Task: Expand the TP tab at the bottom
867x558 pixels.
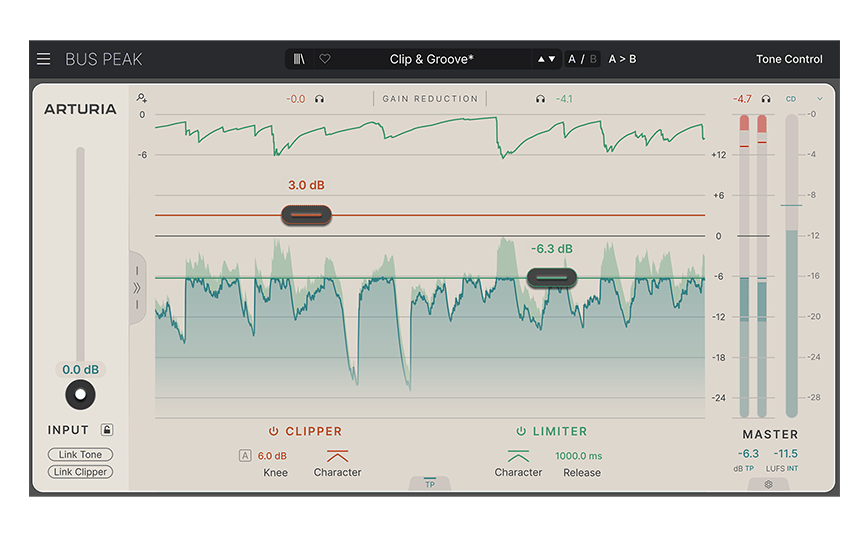Action: click(430, 483)
